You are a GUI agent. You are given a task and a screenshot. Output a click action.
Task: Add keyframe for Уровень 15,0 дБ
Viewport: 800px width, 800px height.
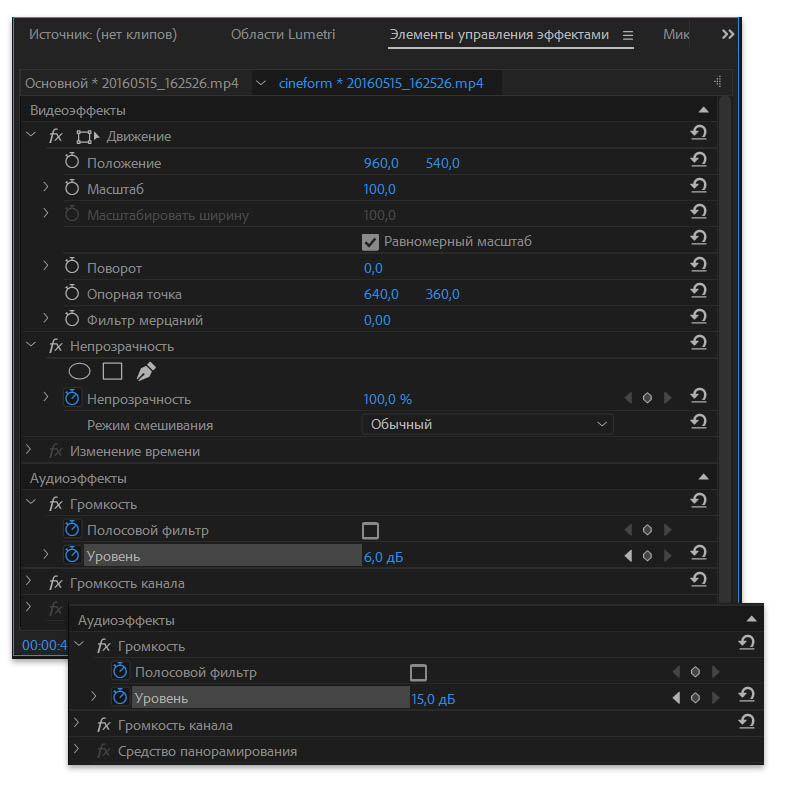tap(695, 698)
